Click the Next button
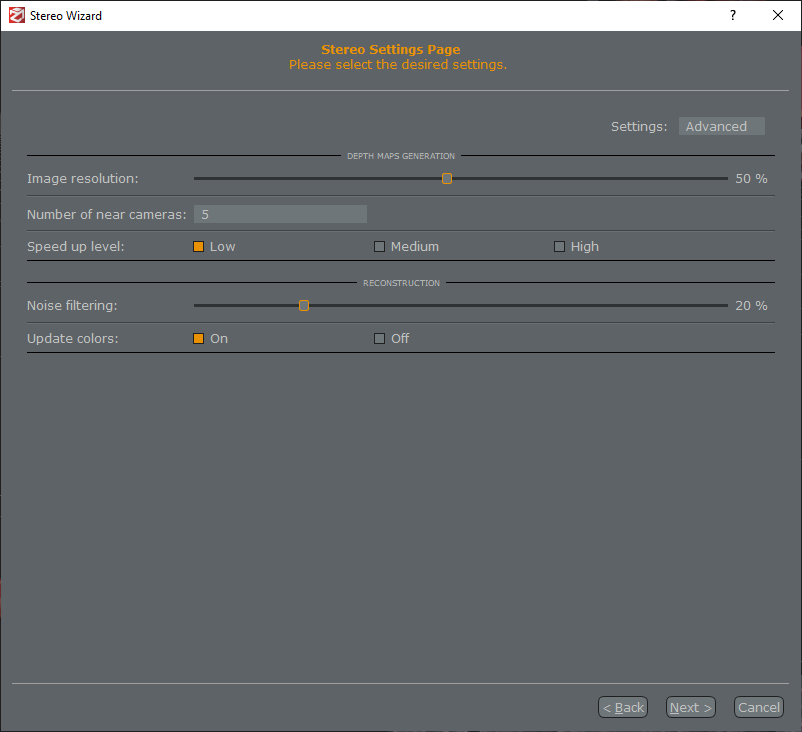 [690, 707]
